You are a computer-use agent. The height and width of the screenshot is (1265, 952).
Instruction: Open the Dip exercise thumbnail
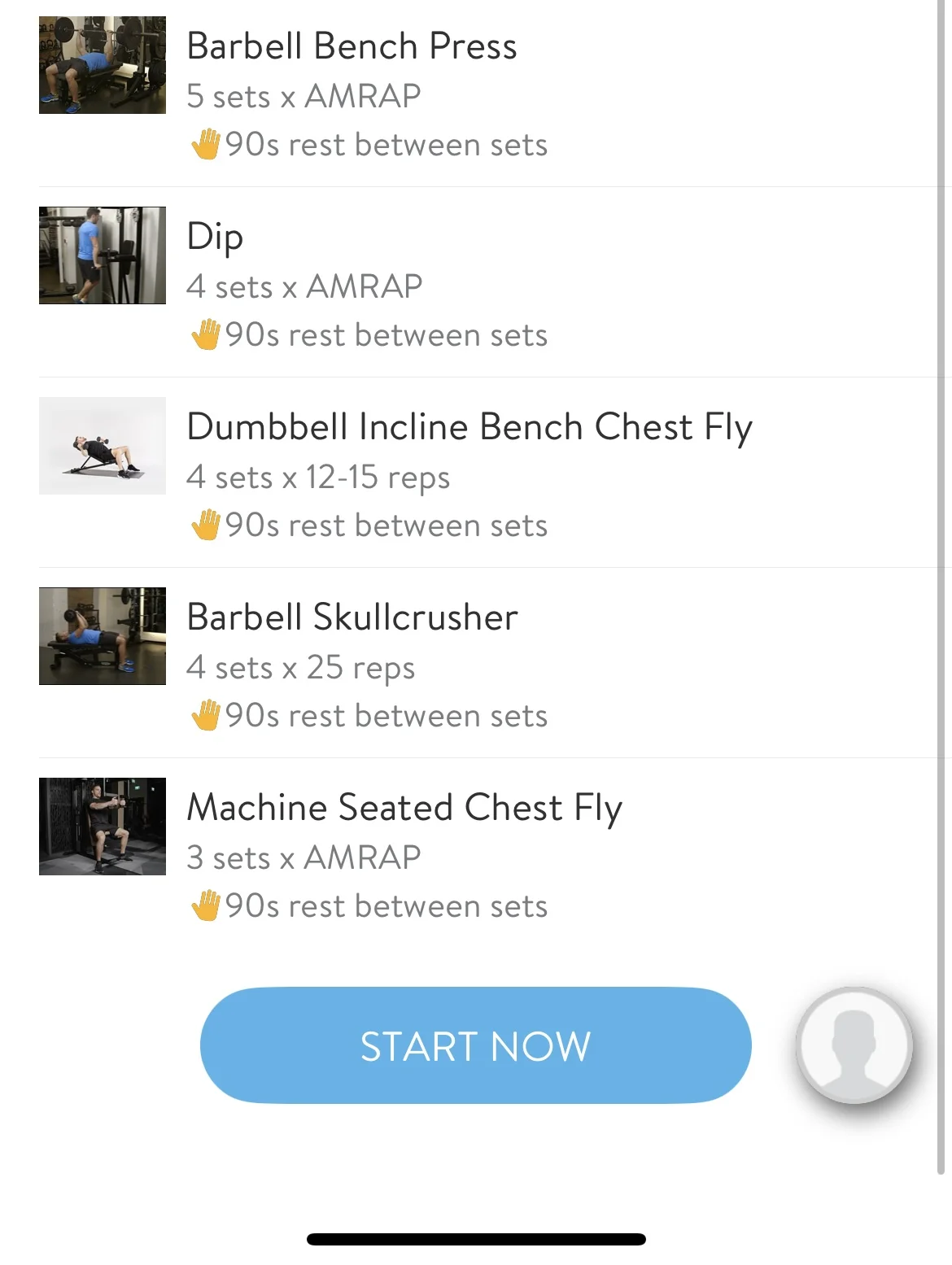(x=103, y=255)
